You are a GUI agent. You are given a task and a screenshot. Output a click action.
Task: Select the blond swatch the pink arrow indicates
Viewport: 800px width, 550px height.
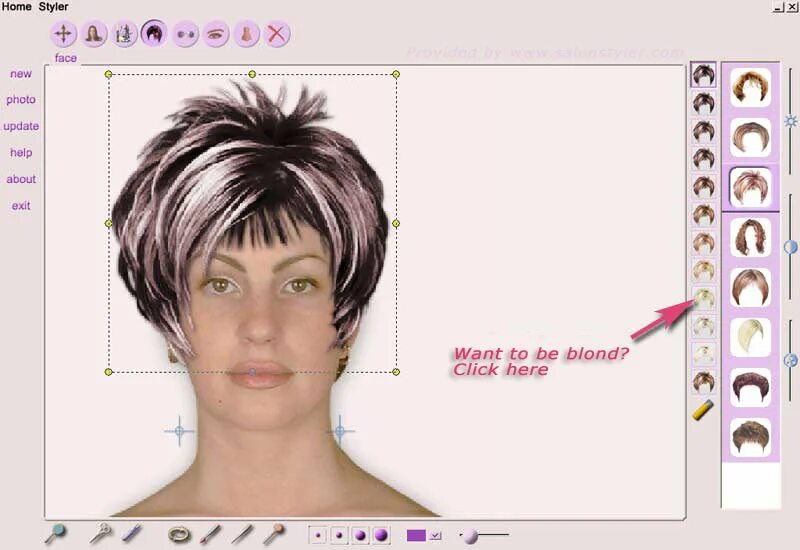(704, 298)
